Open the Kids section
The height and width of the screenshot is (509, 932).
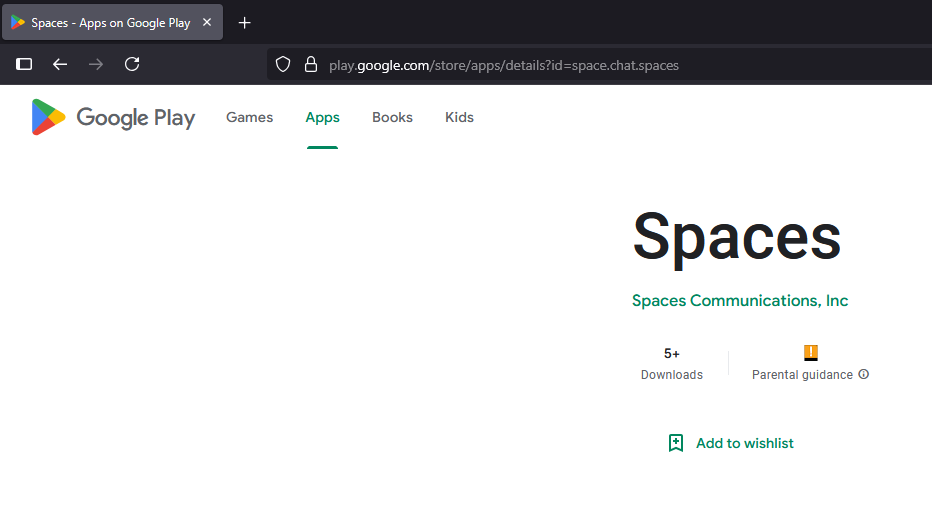coord(459,117)
